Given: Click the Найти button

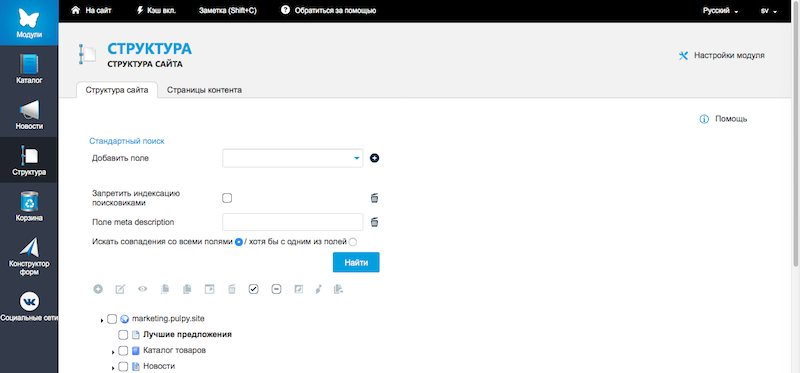Looking at the screenshot, I should (356, 262).
